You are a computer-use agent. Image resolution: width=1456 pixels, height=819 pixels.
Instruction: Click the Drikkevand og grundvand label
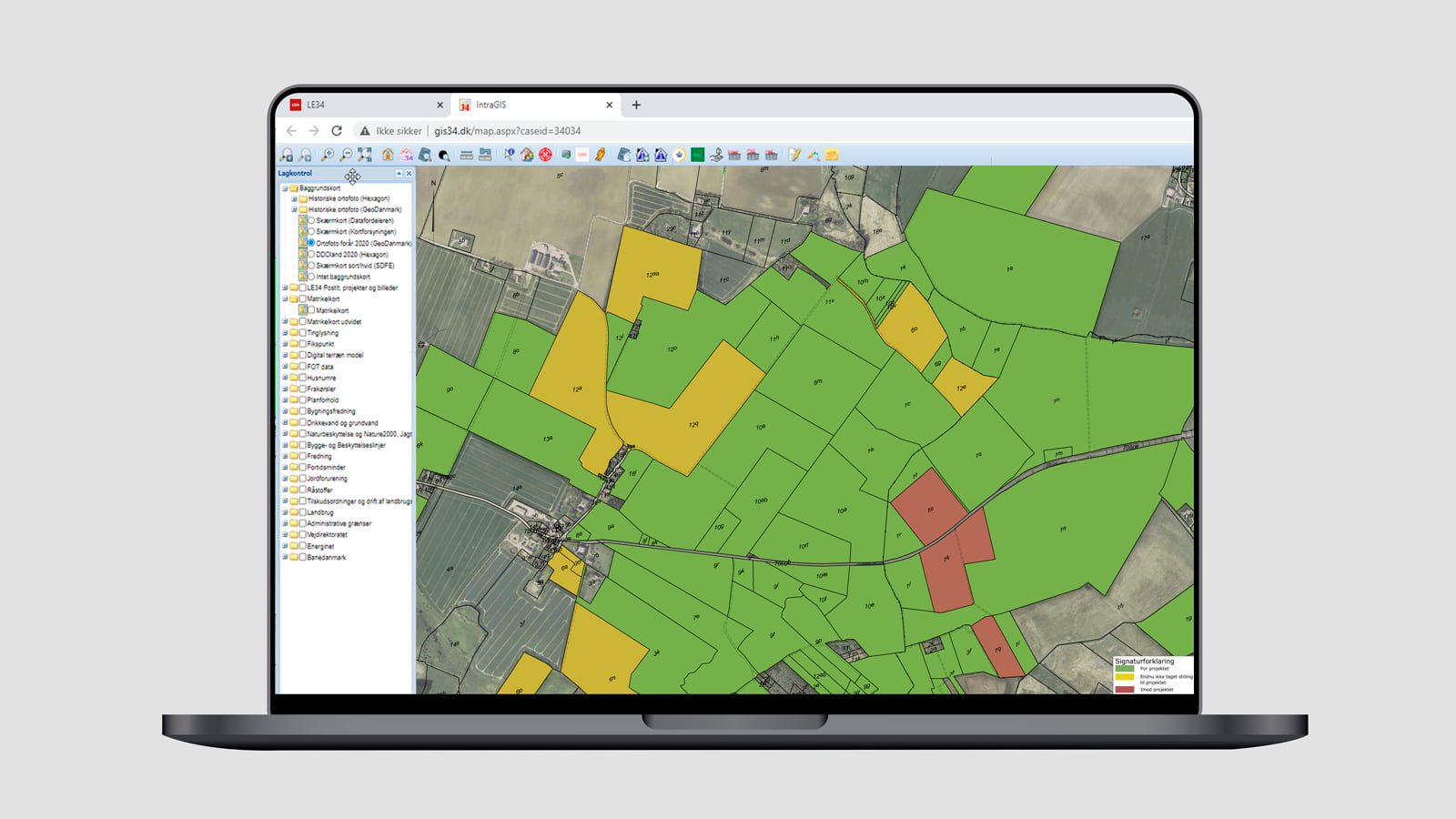(x=342, y=422)
